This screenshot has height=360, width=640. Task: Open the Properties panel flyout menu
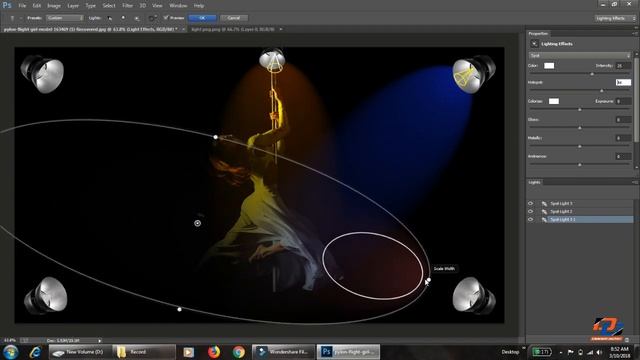pos(635,33)
